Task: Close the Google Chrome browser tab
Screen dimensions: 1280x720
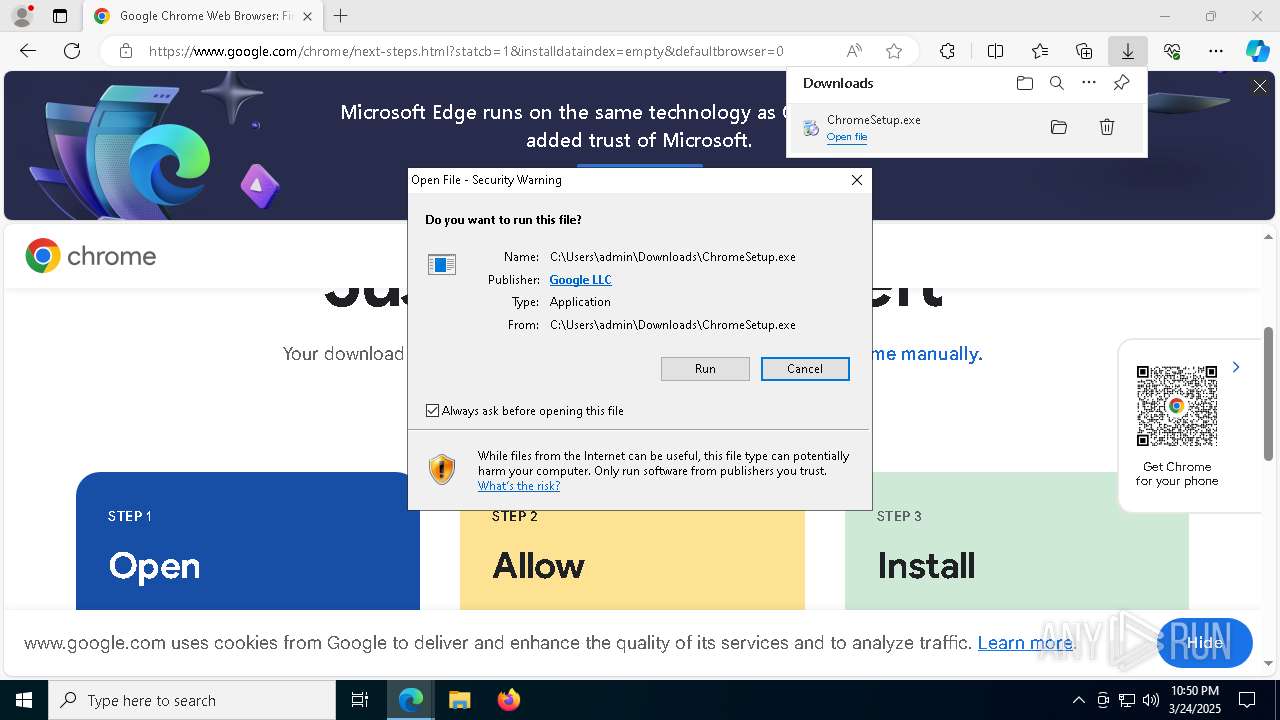Action: pyautogui.click(x=307, y=16)
